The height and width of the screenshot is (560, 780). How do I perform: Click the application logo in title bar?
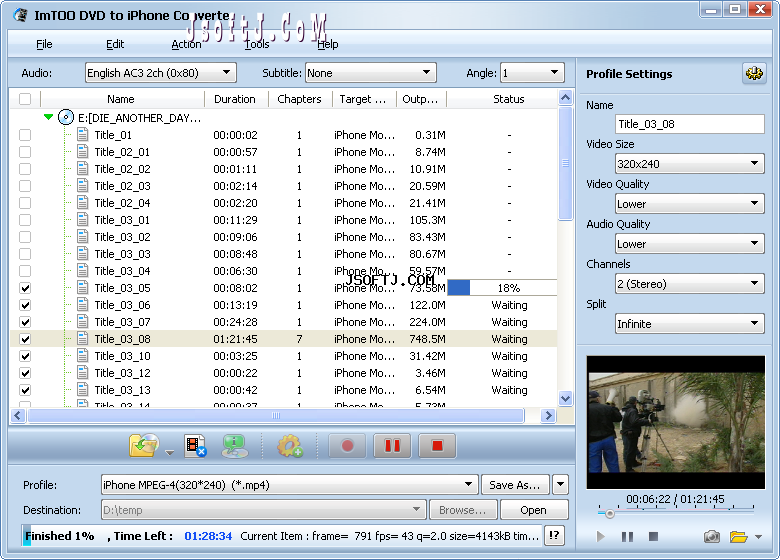[20, 15]
